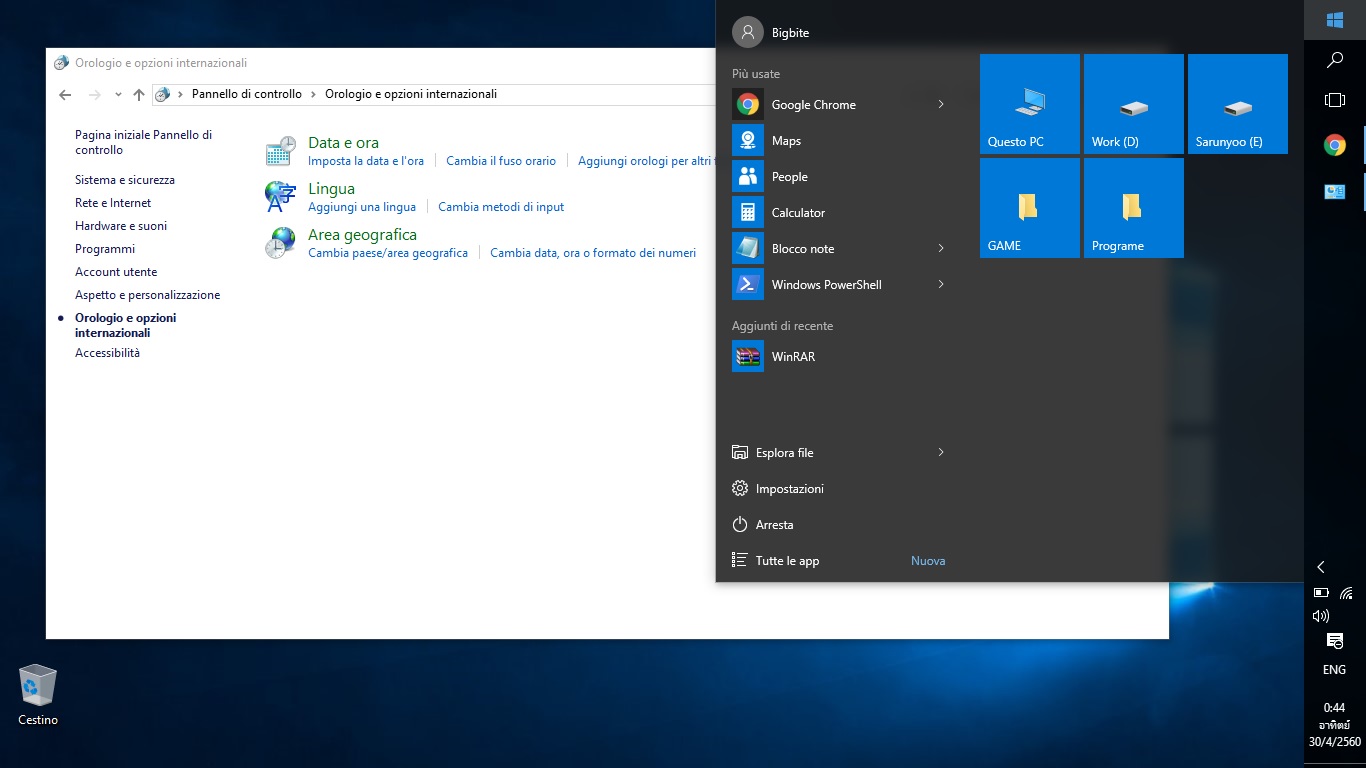
Task: Open the Work (D) drive tile
Action: [x=1133, y=104]
